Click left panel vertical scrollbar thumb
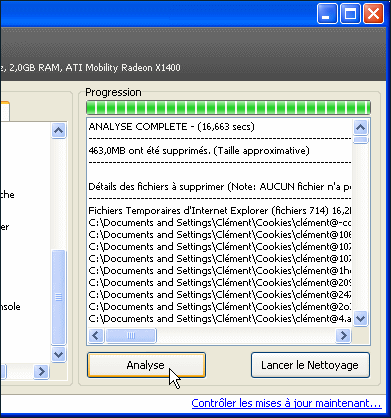The image size is (391, 418). pos(59,297)
